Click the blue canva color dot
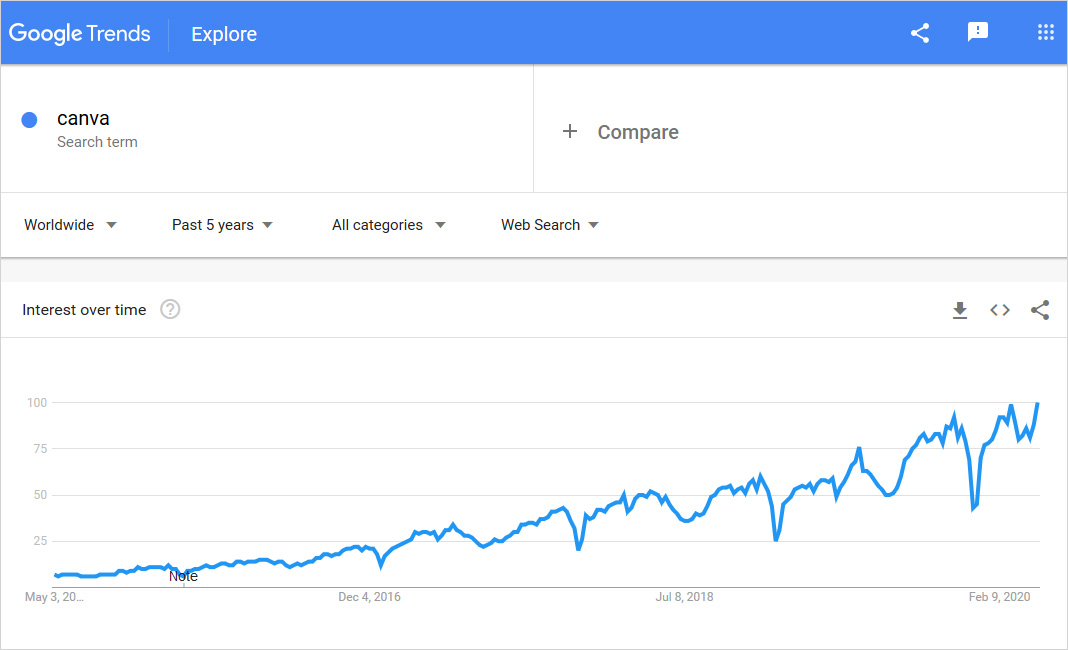Image resolution: width=1068 pixels, height=650 pixels. pos(29,120)
